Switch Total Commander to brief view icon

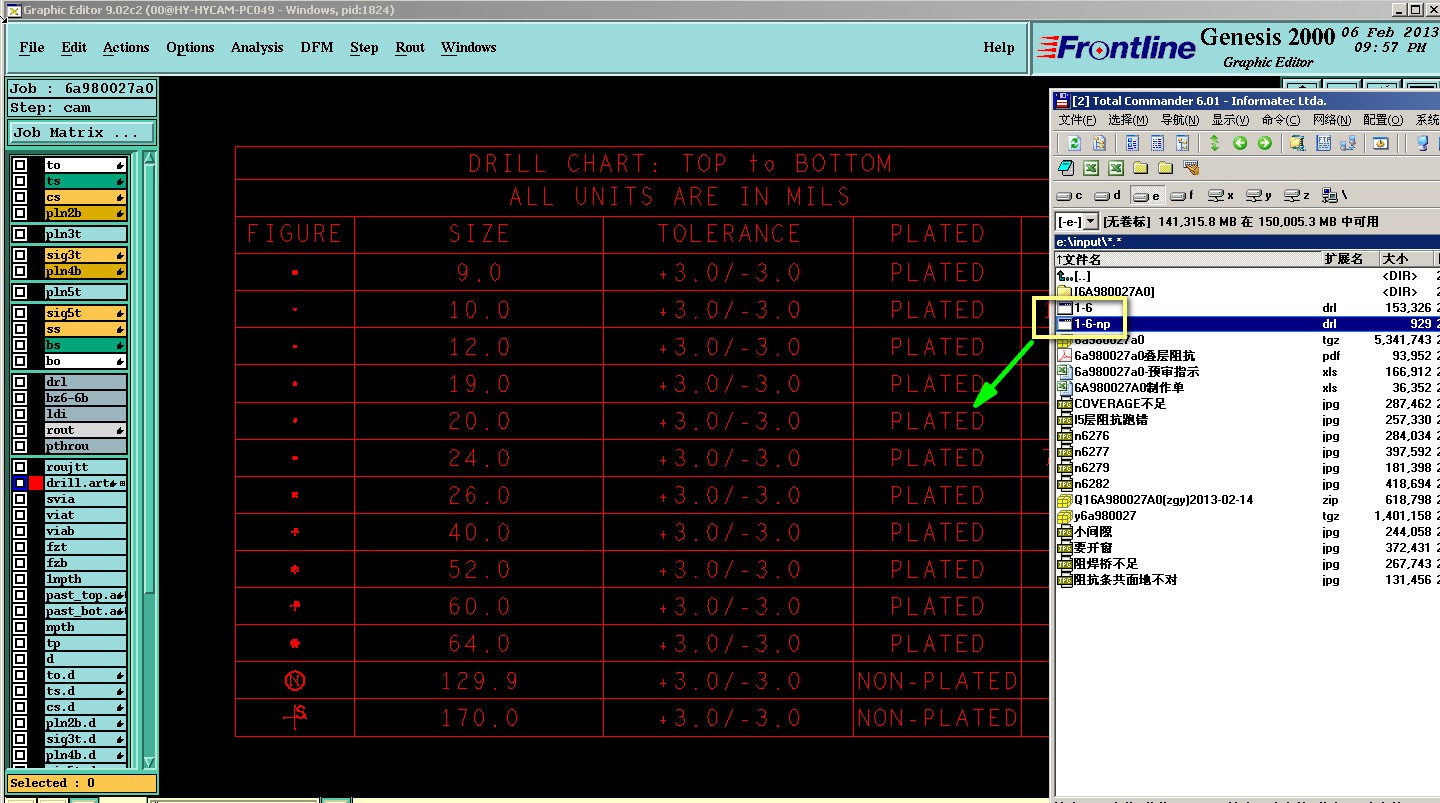coord(1132,143)
